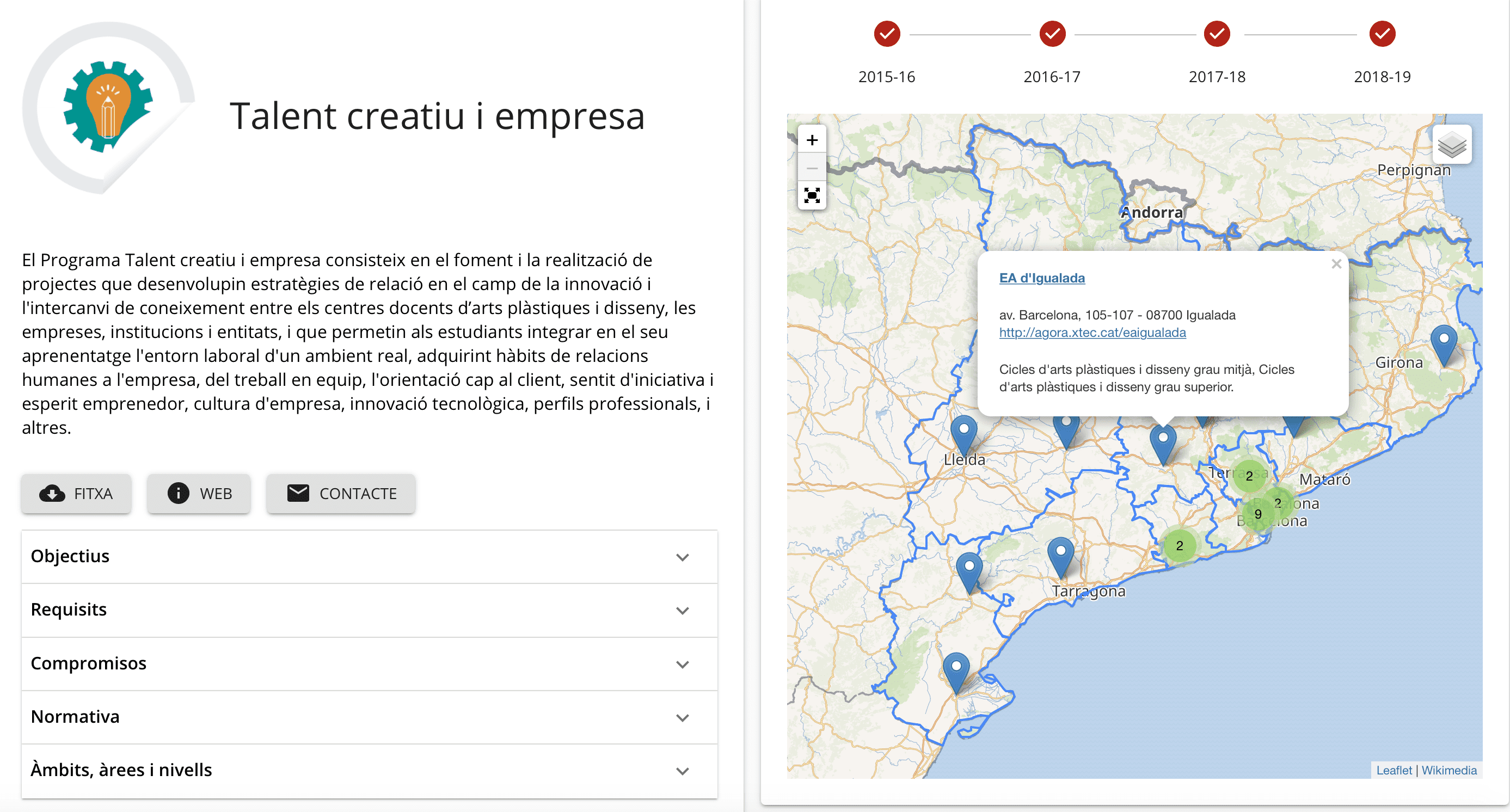Open the agora.xtec.cat/eaigualada URL
This screenshot has width=1510, height=812.
1092,333
